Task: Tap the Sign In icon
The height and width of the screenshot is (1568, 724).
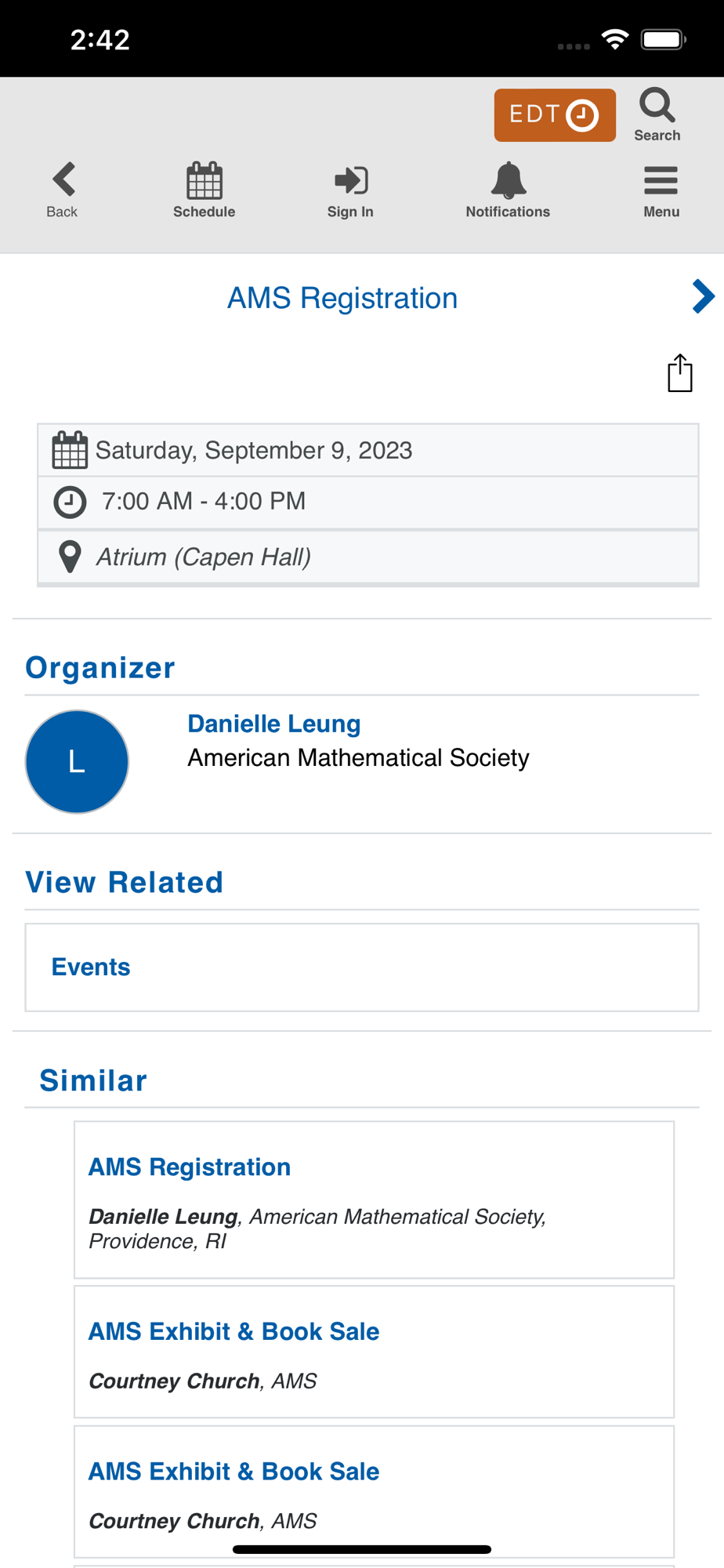Action: 350,180
